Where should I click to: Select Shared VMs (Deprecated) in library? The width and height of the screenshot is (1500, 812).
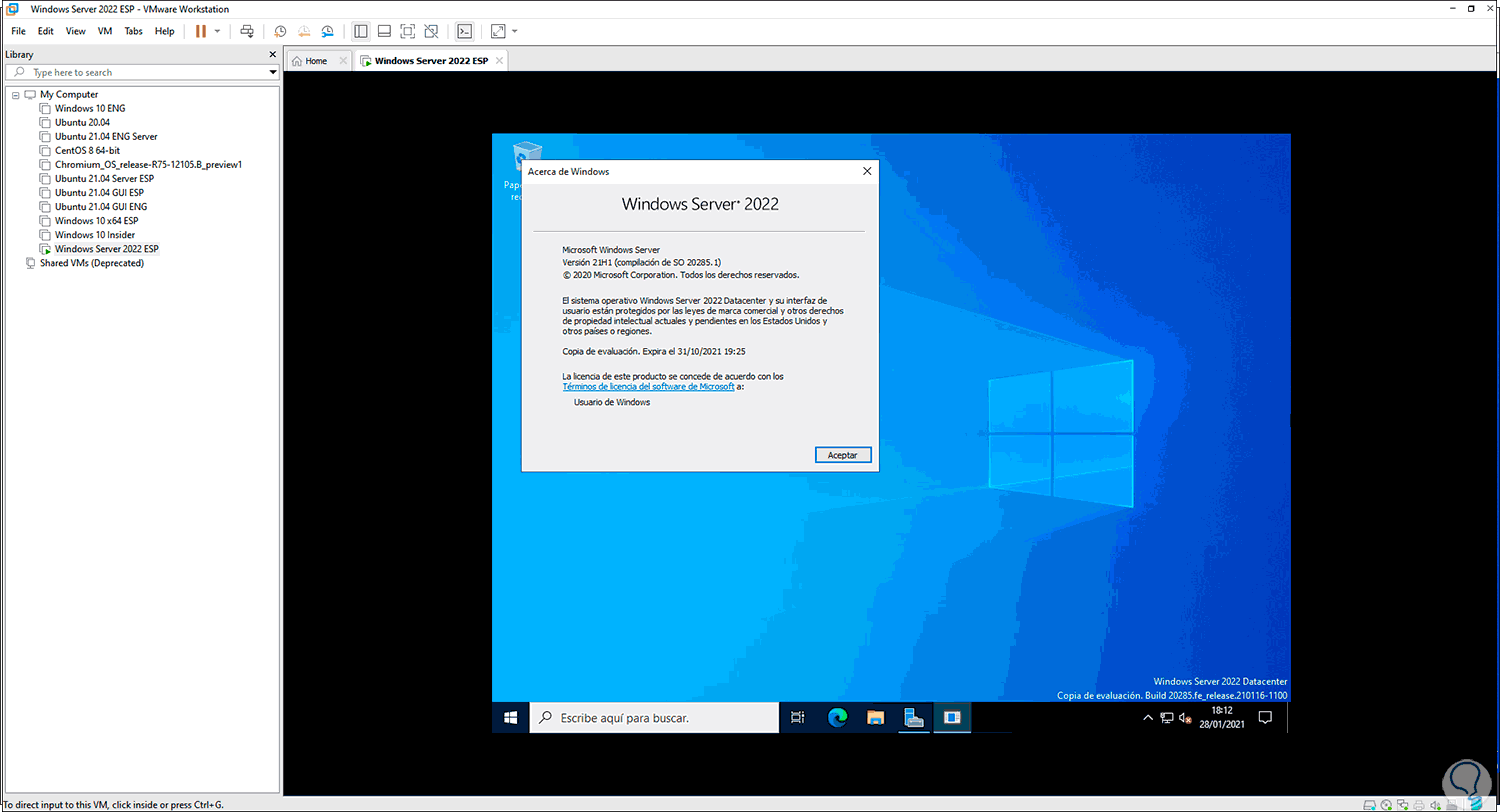pyautogui.click(x=92, y=263)
